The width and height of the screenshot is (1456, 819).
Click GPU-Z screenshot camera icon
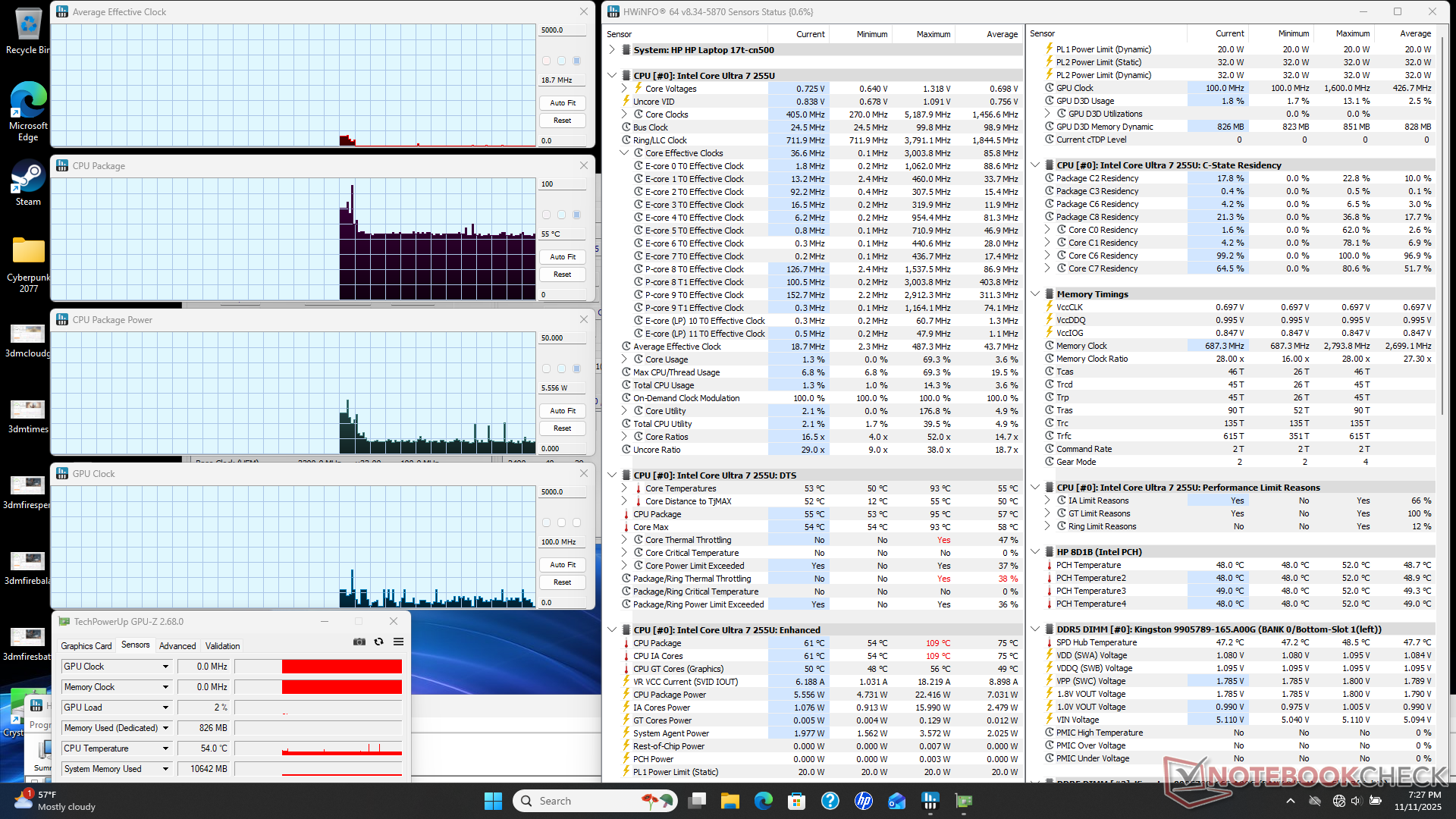click(359, 642)
